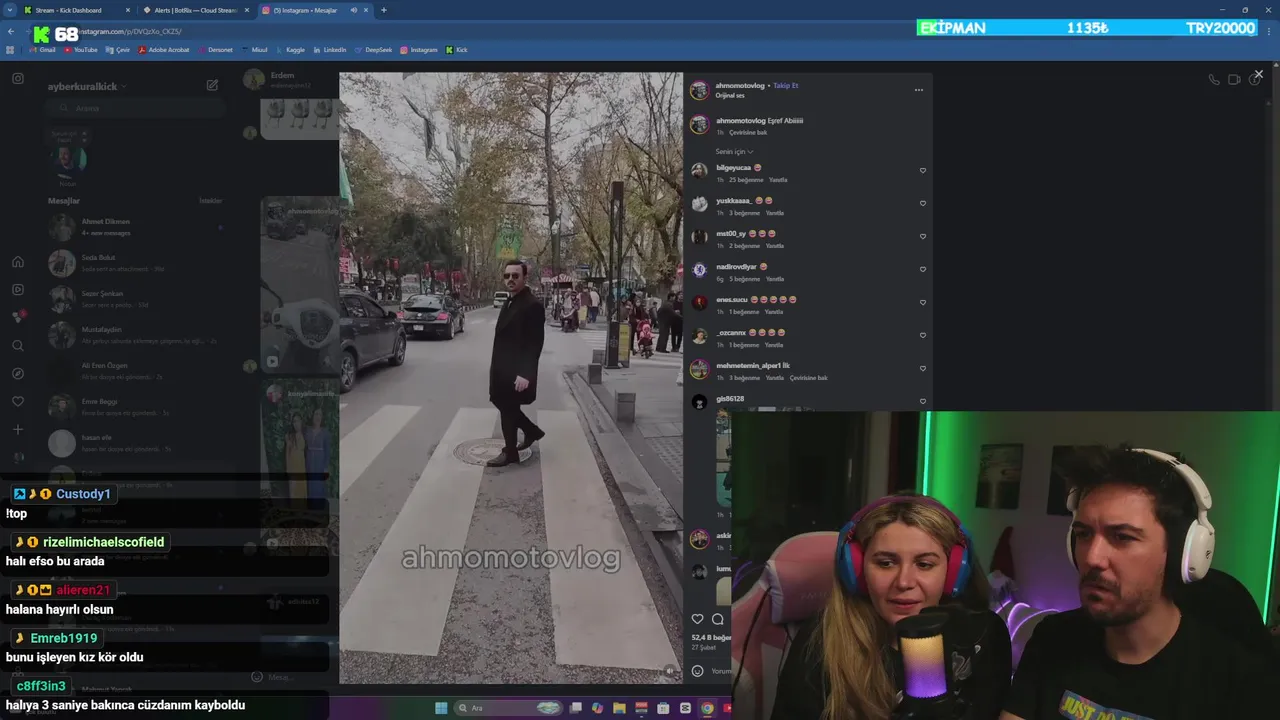1280x720 pixels.
Task: Like mst00_sy's comment
Action: click(923, 237)
